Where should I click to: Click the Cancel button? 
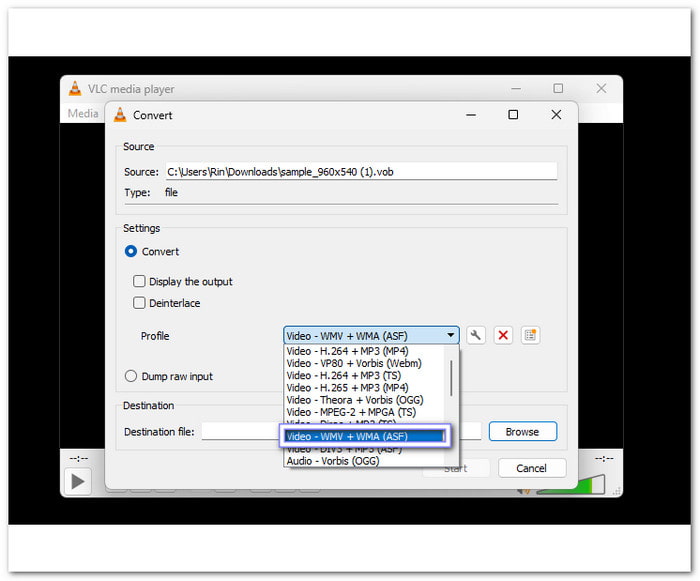coord(532,468)
